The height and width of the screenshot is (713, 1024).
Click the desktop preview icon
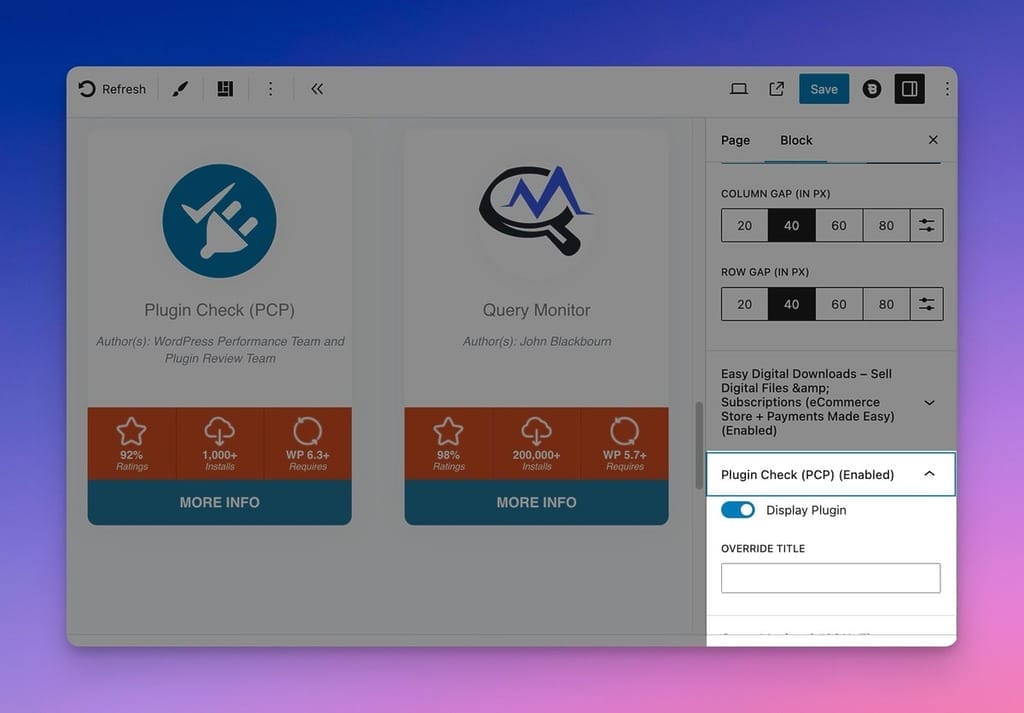pyautogui.click(x=738, y=88)
